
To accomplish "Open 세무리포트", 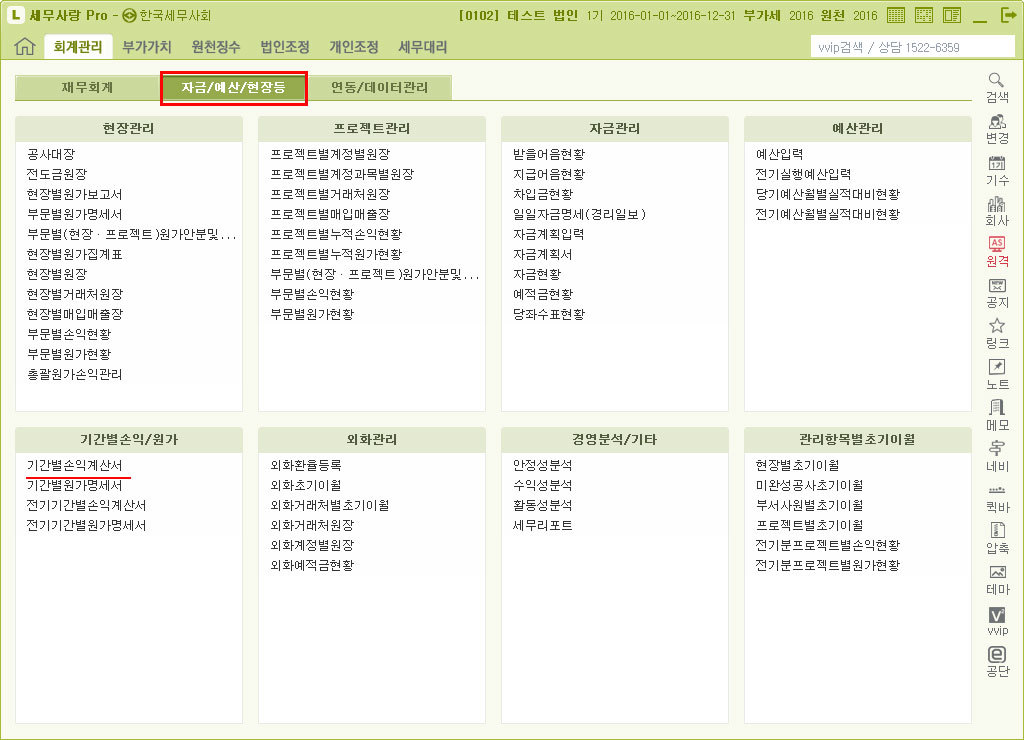I will pyautogui.click(x=543, y=525).
